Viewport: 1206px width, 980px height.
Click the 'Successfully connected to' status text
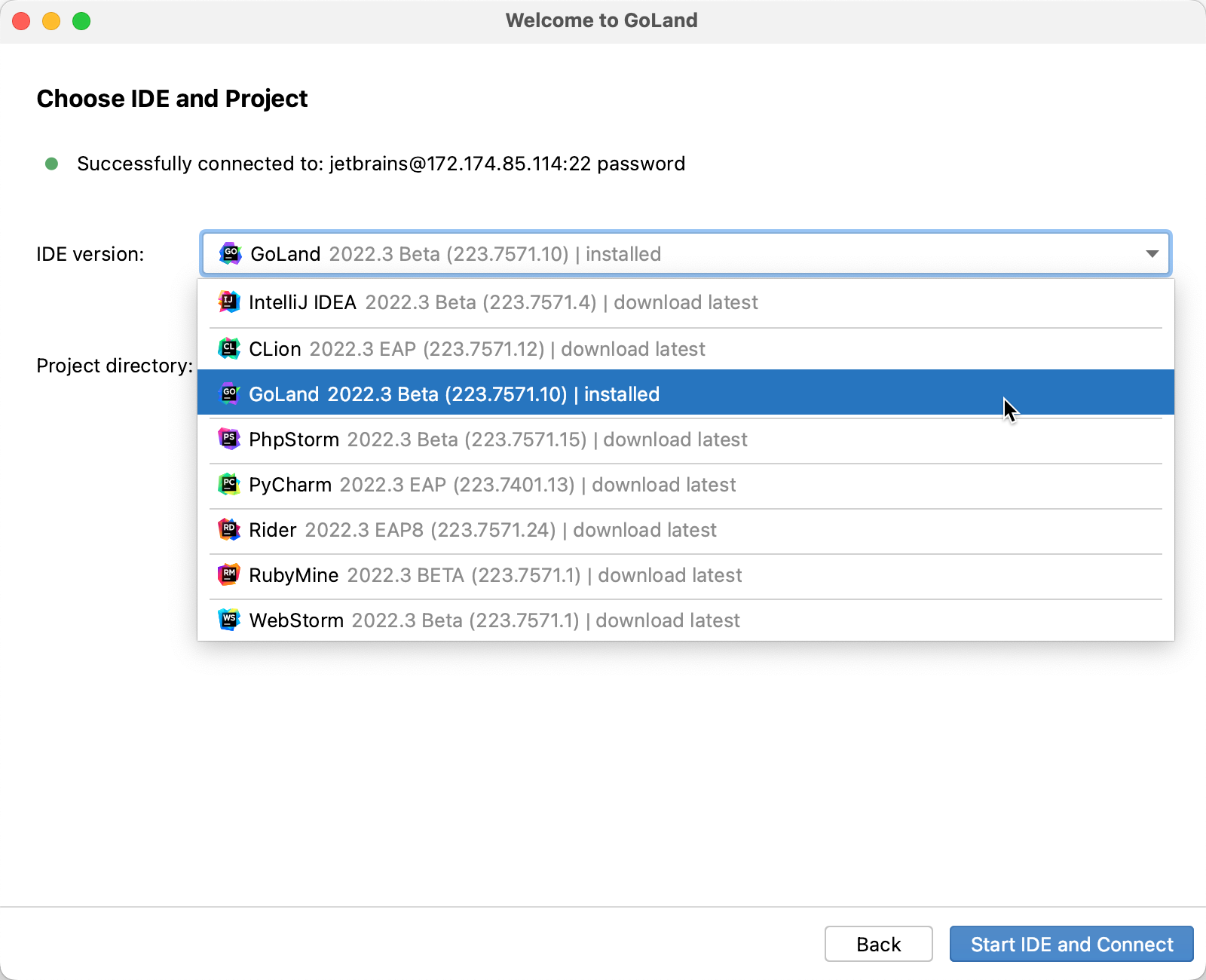(x=381, y=164)
